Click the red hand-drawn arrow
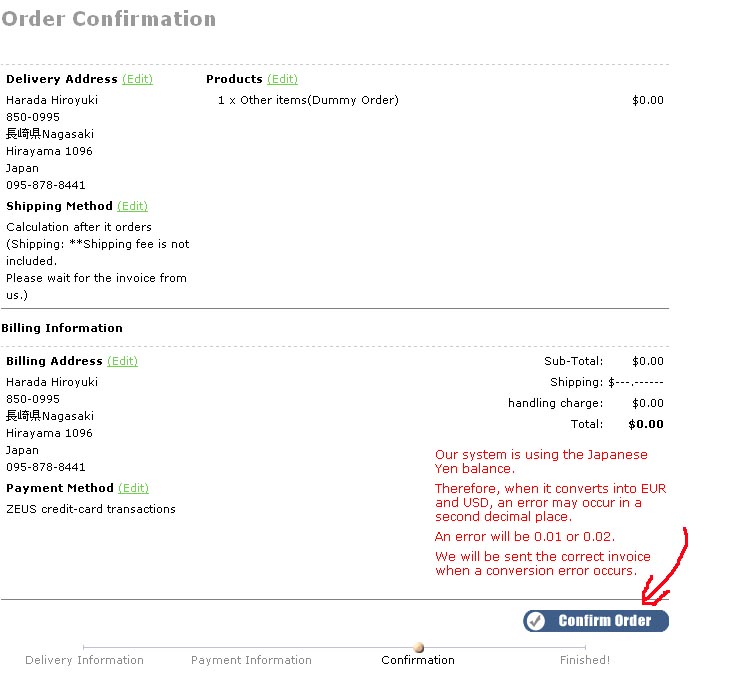The image size is (729, 679). pyautogui.click(x=671, y=570)
